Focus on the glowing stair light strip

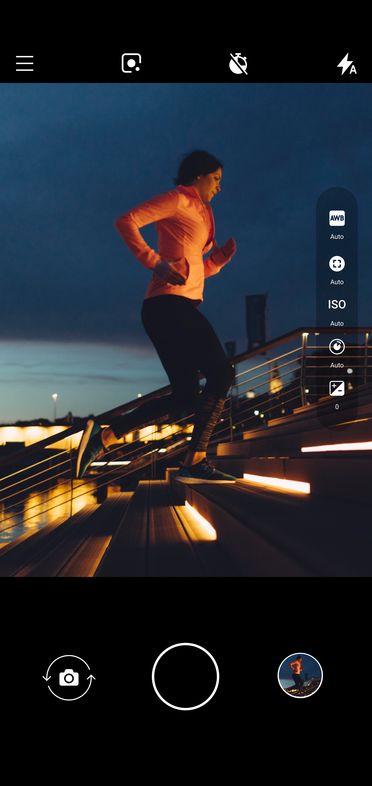point(276,483)
